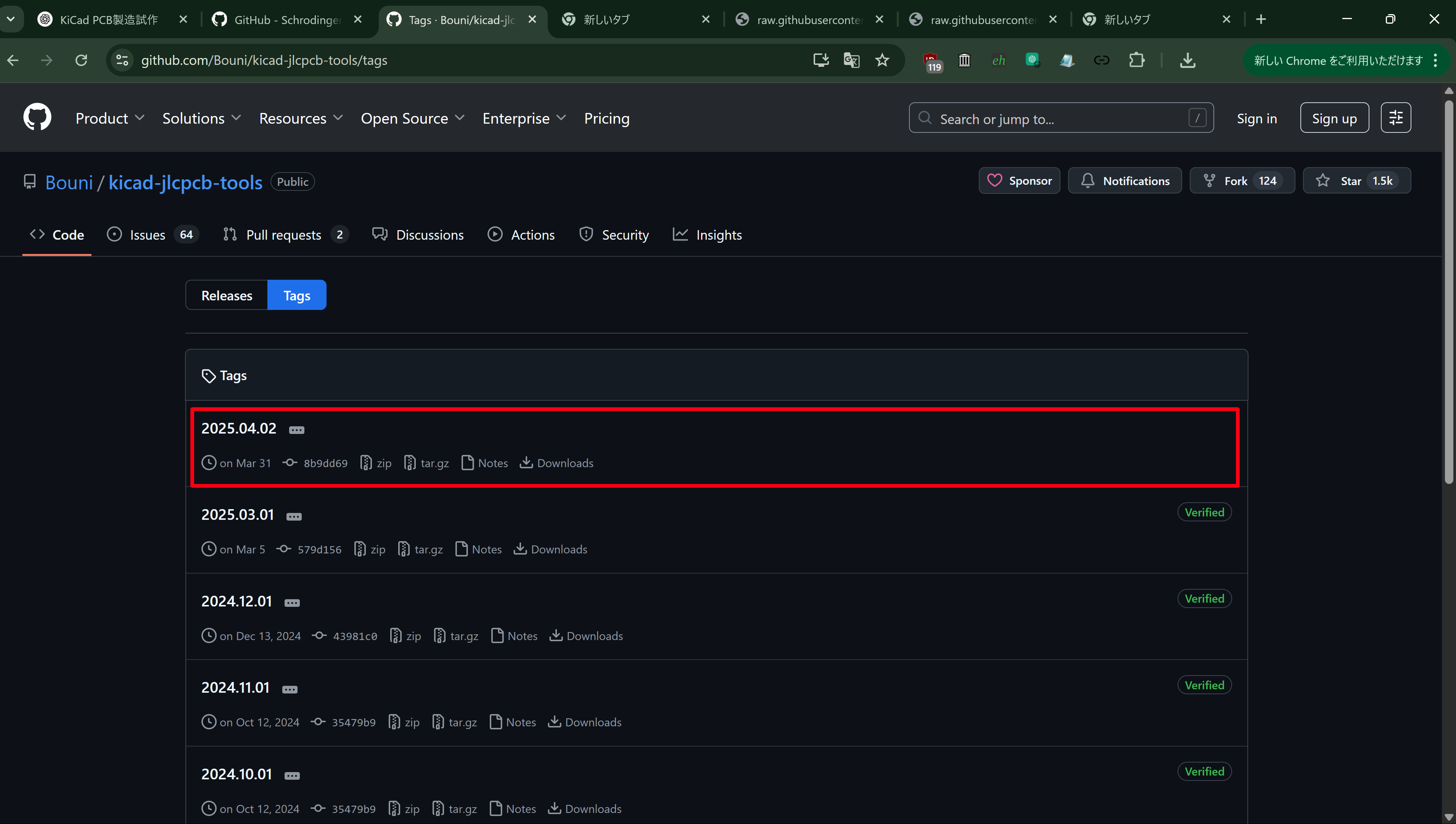The height and width of the screenshot is (824, 1456).
Task: Select the Tags toggle button
Action: [297, 295]
